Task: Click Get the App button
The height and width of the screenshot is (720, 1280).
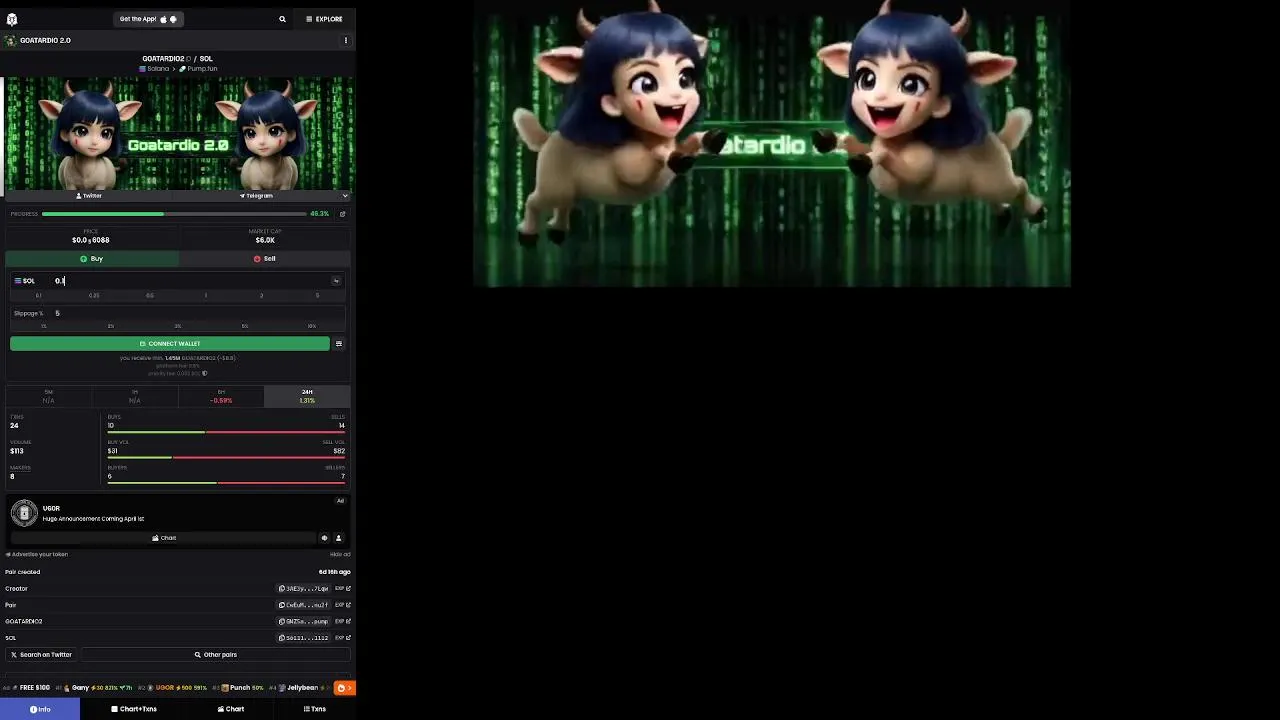Action: 148,19
